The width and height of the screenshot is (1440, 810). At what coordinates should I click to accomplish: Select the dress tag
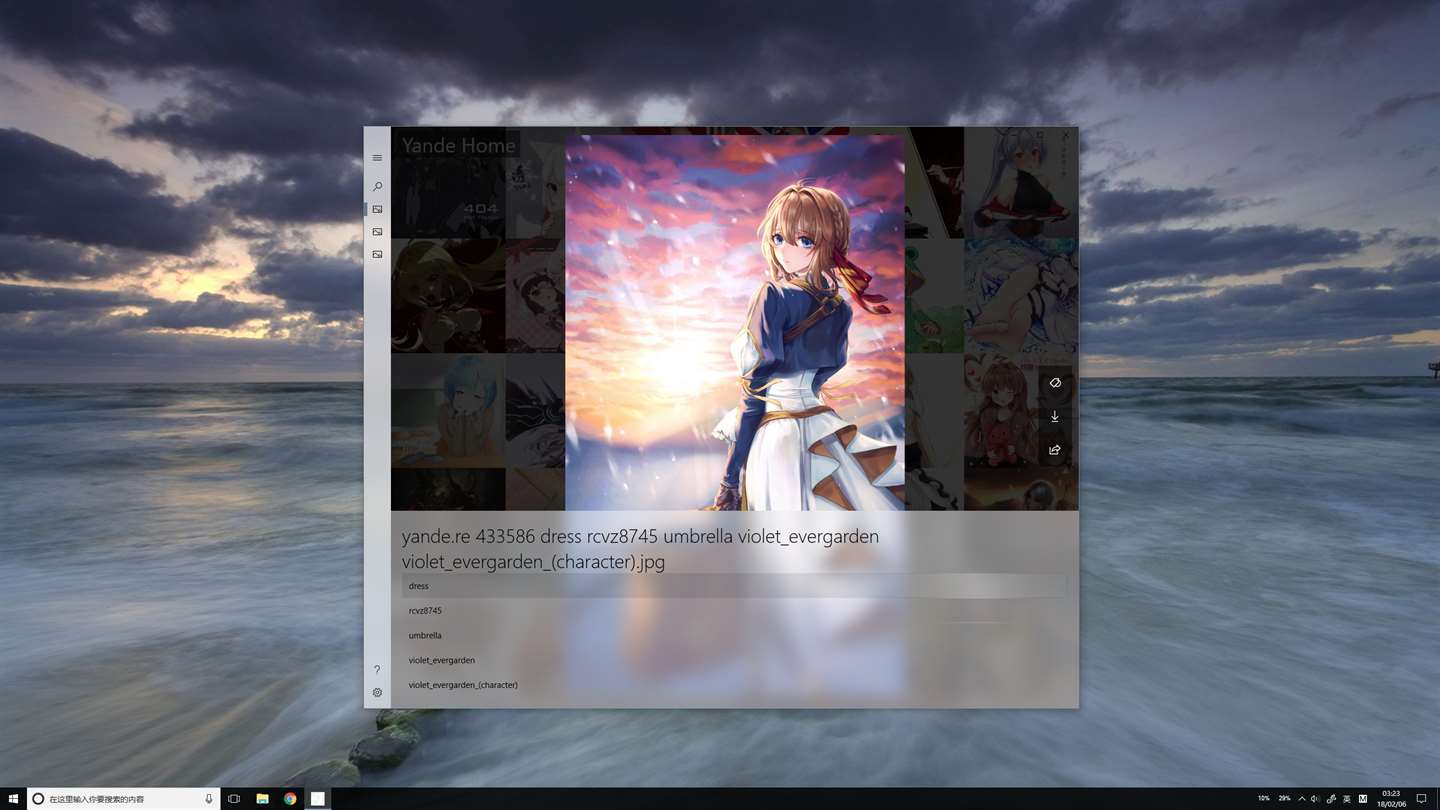pyautogui.click(x=734, y=586)
